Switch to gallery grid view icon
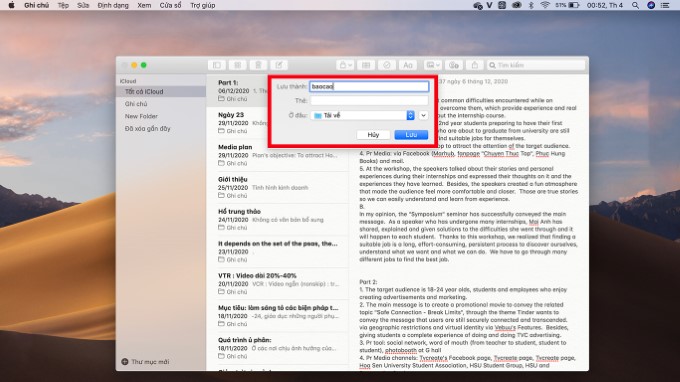The image size is (680, 382). 237,65
